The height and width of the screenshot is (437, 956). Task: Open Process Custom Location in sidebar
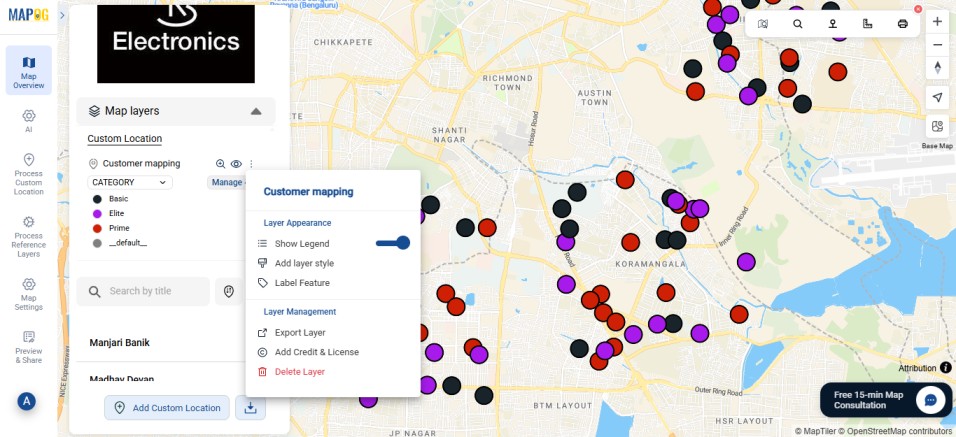click(x=29, y=174)
